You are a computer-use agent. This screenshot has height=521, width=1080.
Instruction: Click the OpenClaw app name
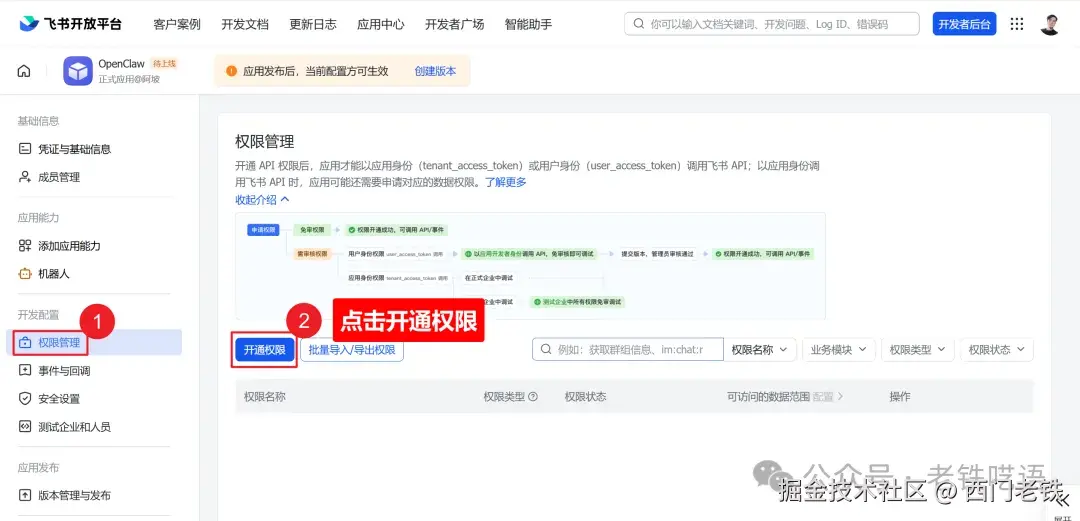[121, 64]
